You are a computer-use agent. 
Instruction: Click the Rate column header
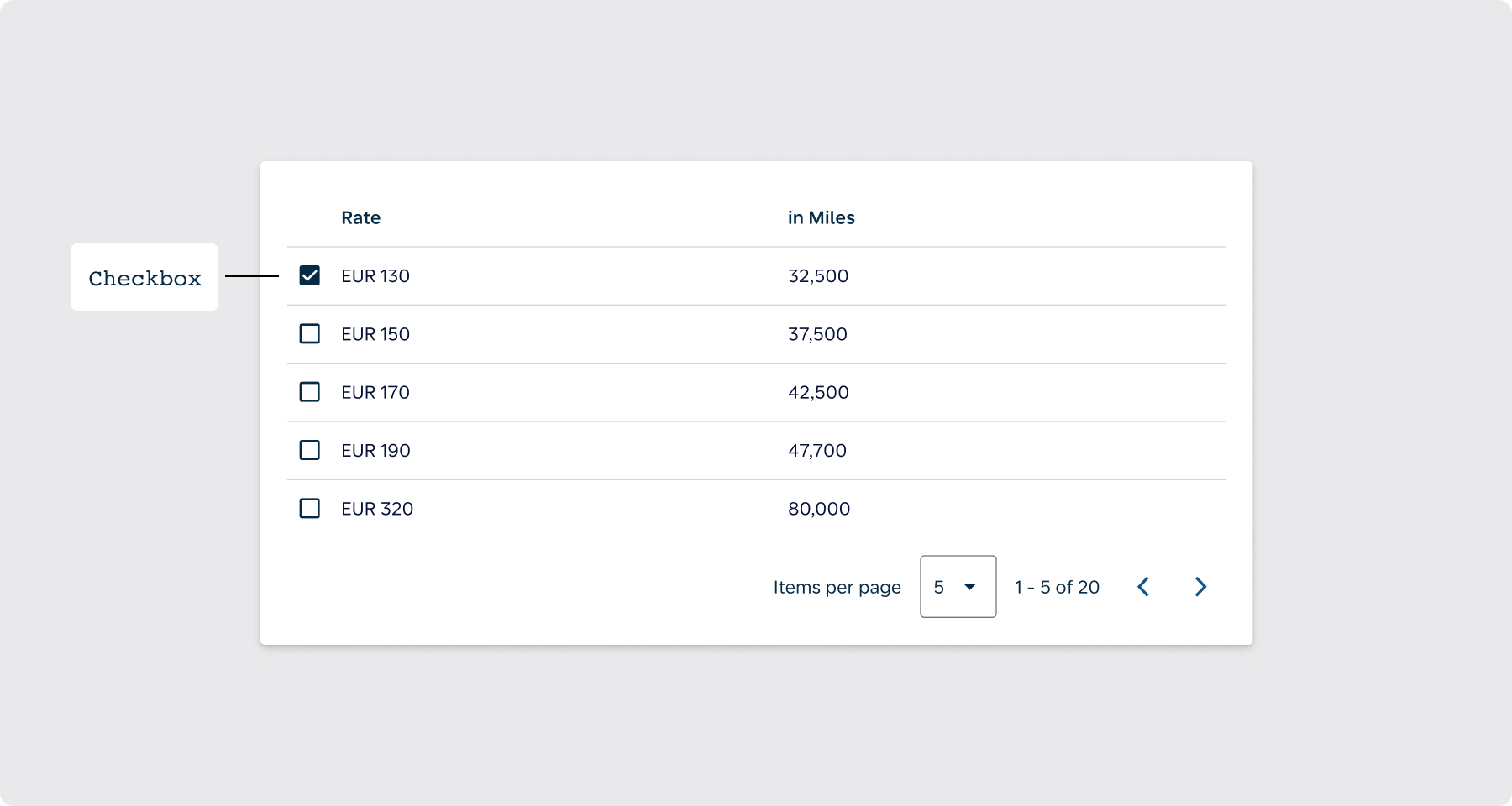pos(360,218)
